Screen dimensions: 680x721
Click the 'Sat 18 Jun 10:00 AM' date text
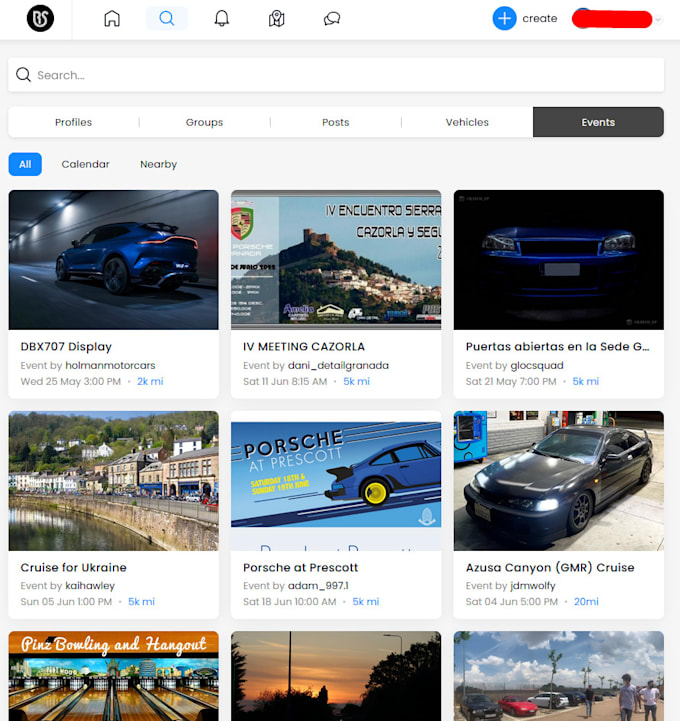coord(290,602)
